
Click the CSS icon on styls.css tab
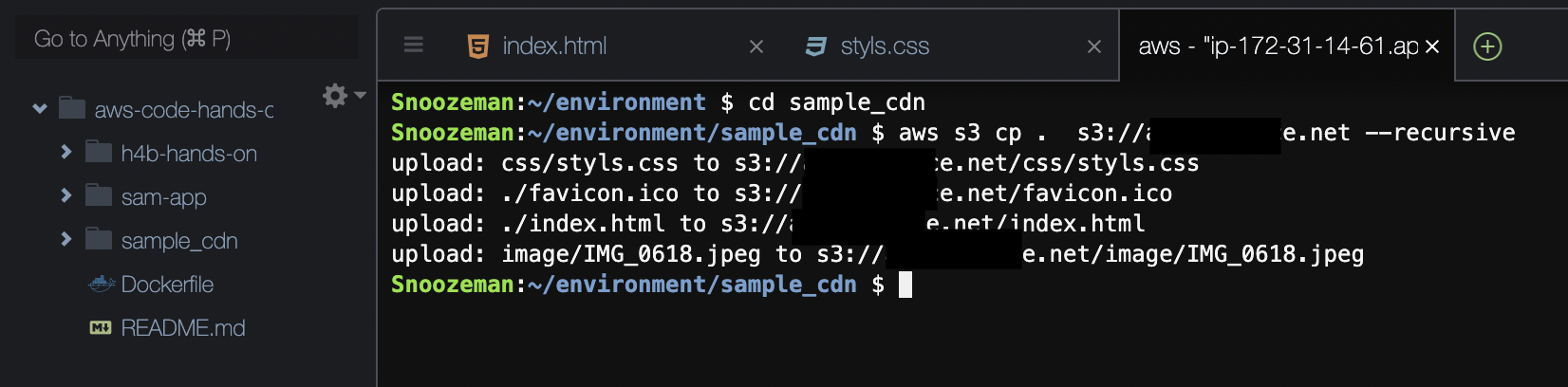point(815,46)
